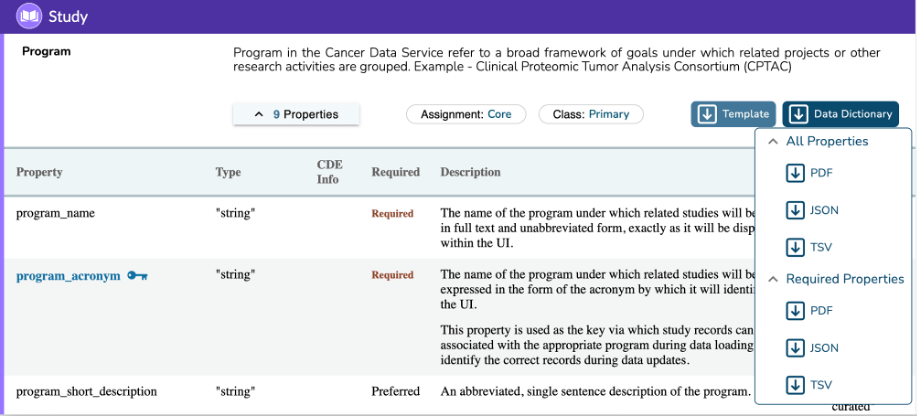The width and height of the screenshot is (918, 416).
Task: Select the Required Properties JSON label
Action: (x=824, y=348)
